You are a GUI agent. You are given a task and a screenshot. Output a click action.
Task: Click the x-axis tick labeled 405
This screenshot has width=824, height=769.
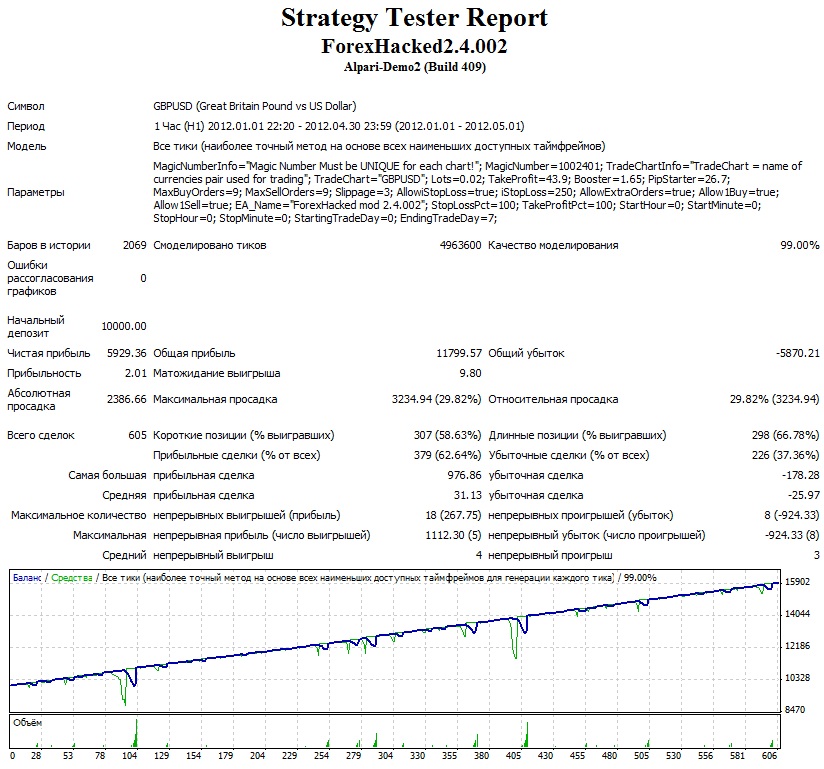pyautogui.click(x=513, y=756)
